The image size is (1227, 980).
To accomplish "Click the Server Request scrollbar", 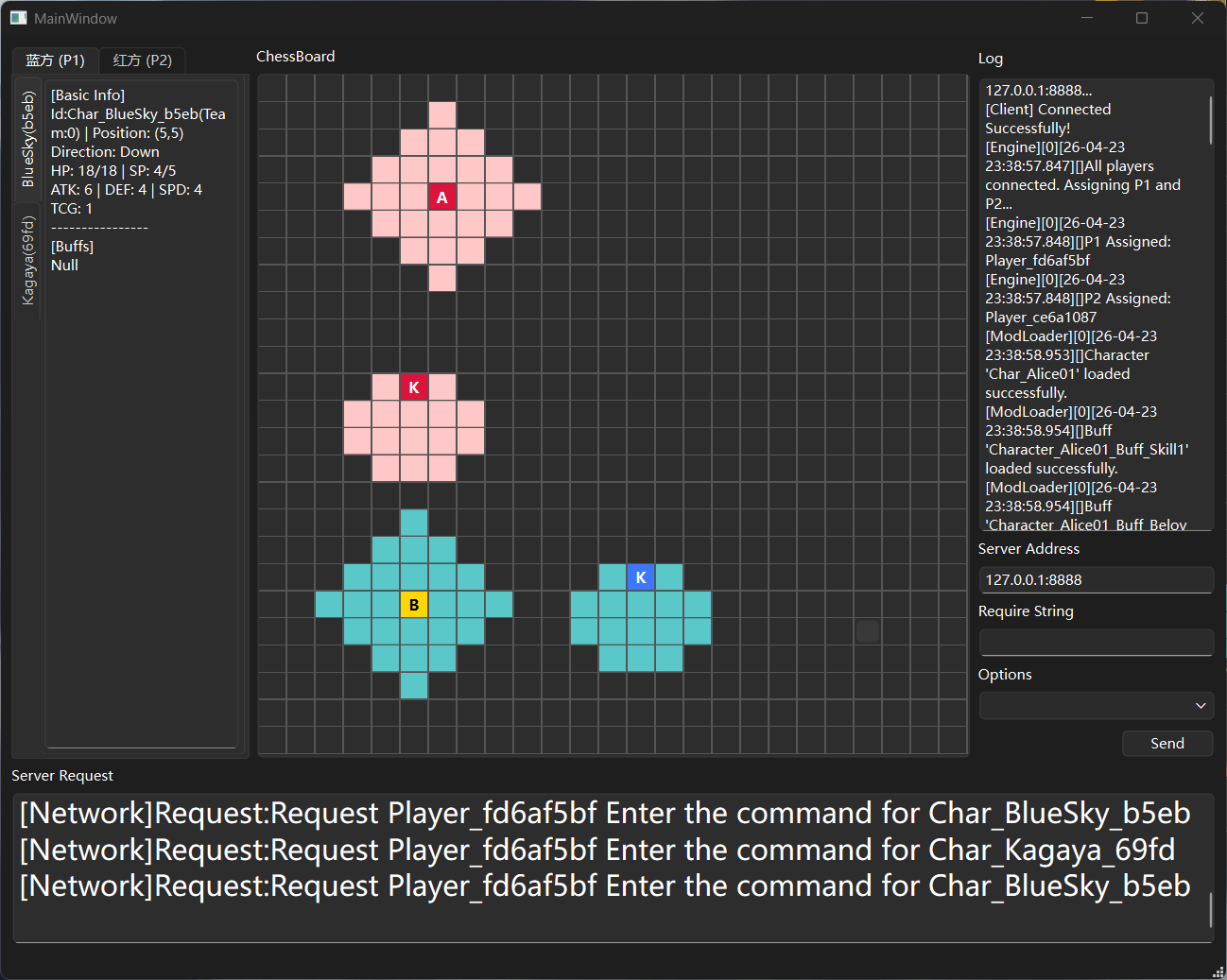I will click(x=1210, y=910).
